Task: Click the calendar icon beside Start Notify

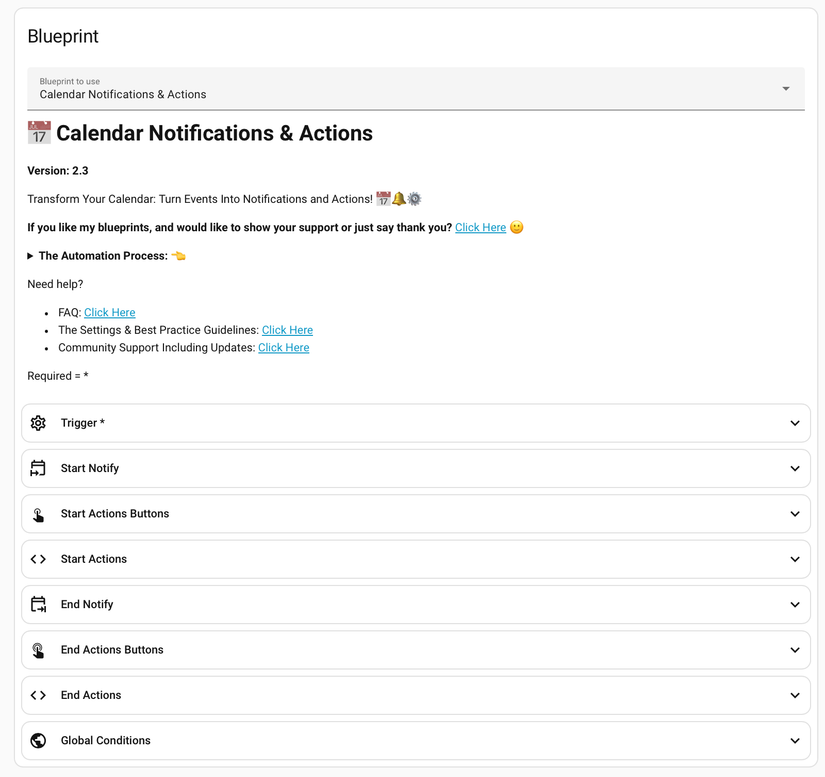Action: (x=38, y=468)
